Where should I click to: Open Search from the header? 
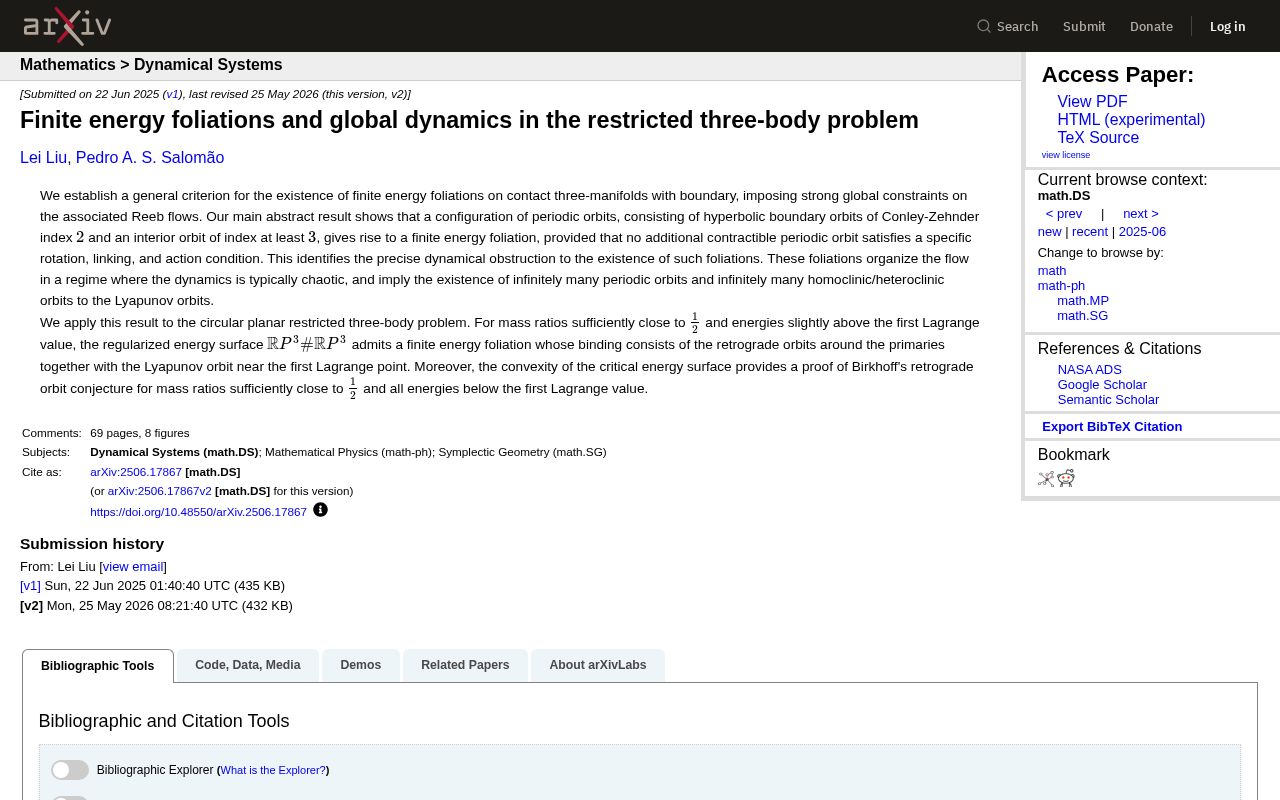click(x=1008, y=26)
